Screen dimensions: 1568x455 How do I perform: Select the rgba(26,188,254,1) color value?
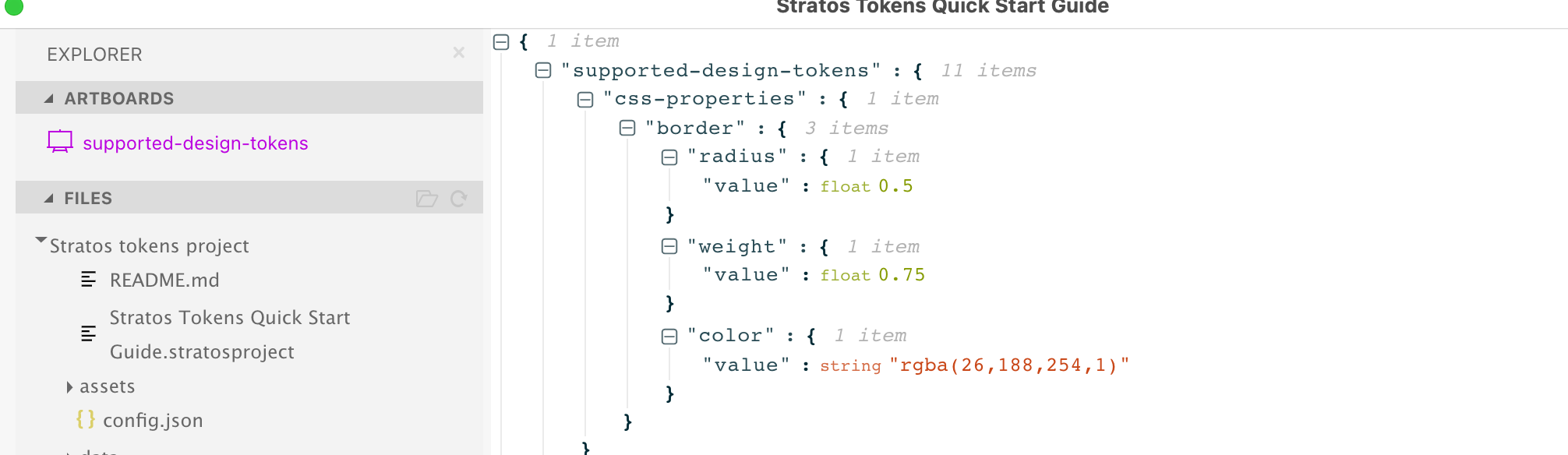(1009, 365)
